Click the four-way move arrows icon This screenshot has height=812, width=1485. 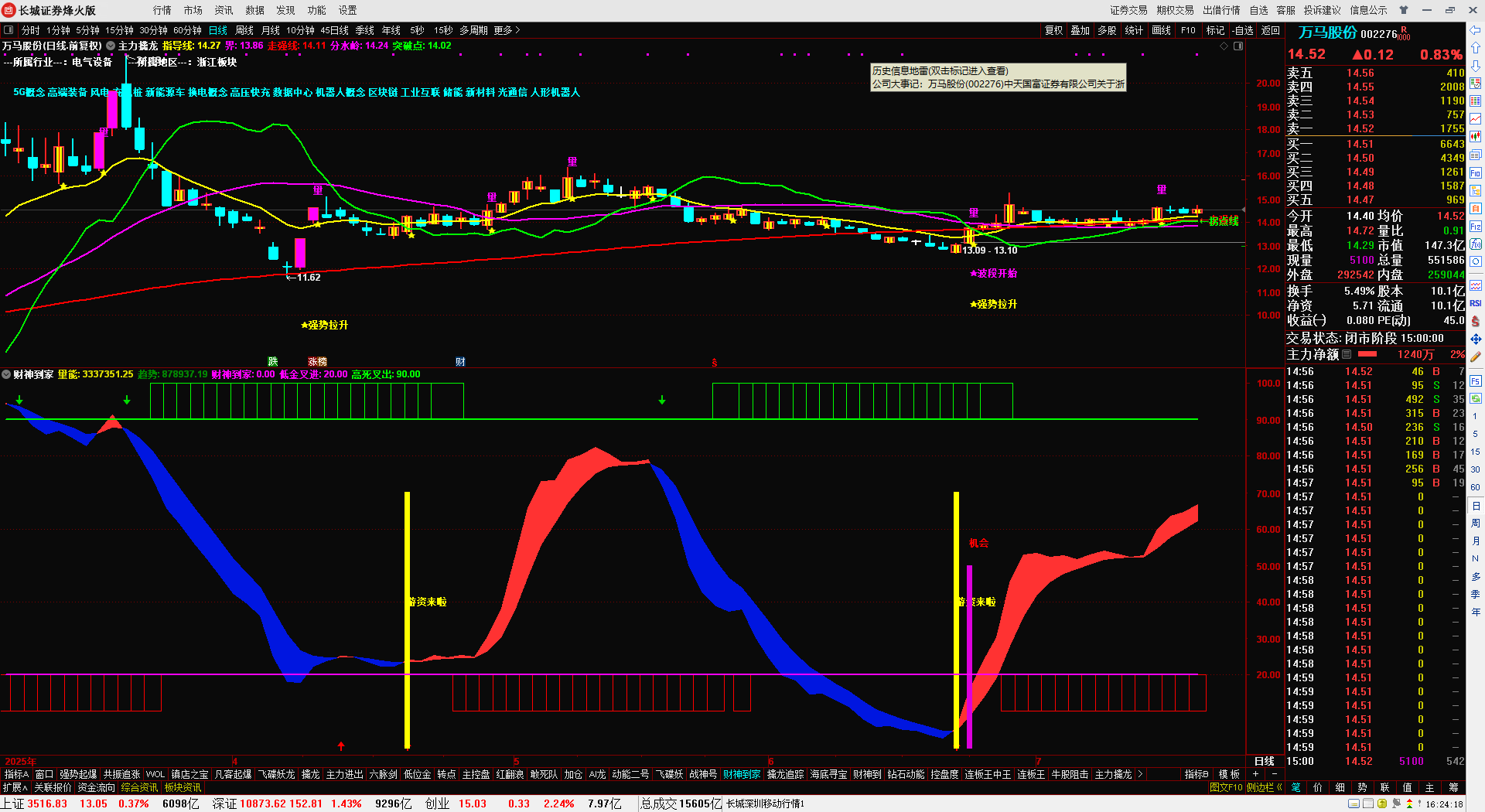[1476, 339]
